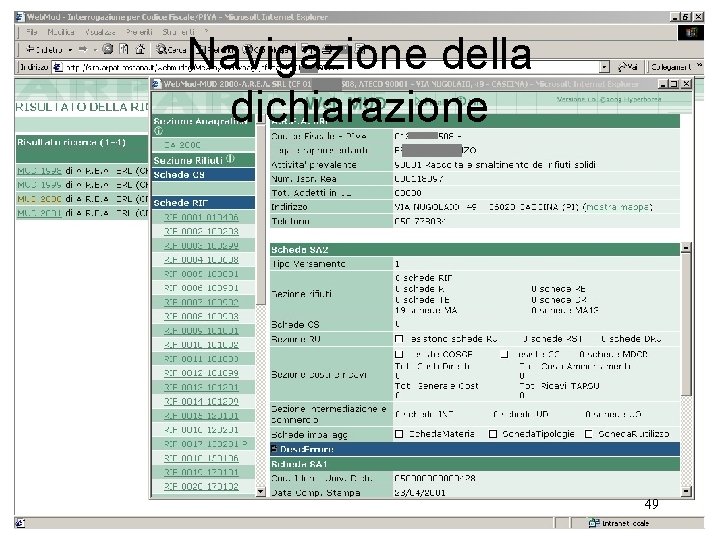
Task: Open the Cerca search toolbar button
Action: [171, 49]
